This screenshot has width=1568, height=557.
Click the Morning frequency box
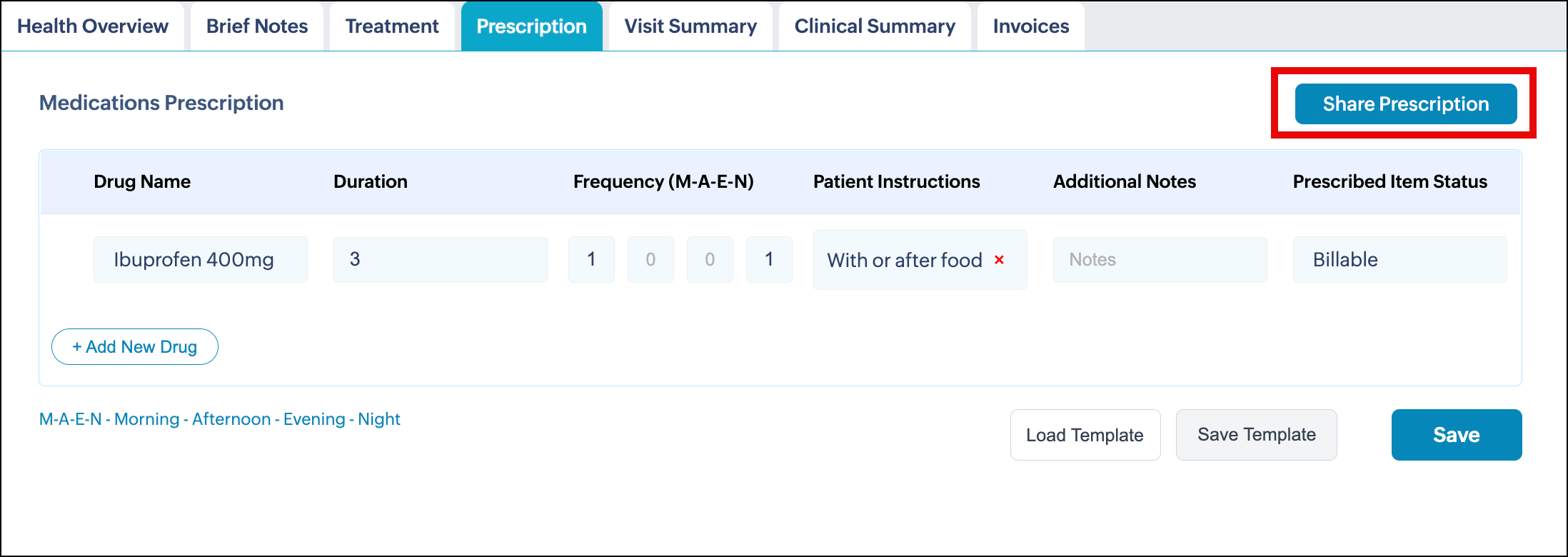[591, 260]
